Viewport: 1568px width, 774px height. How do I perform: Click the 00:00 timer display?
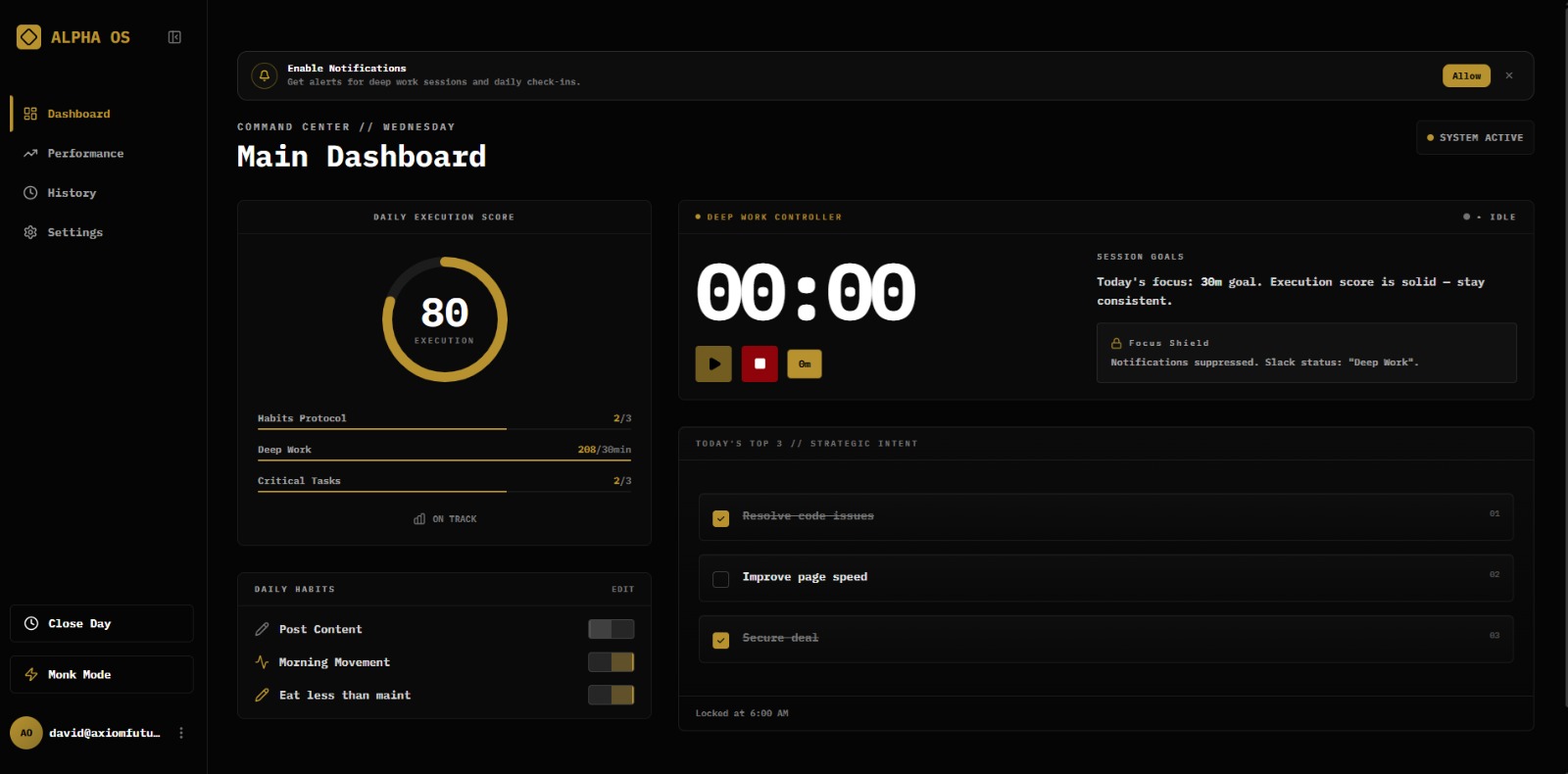pyautogui.click(x=806, y=292)
